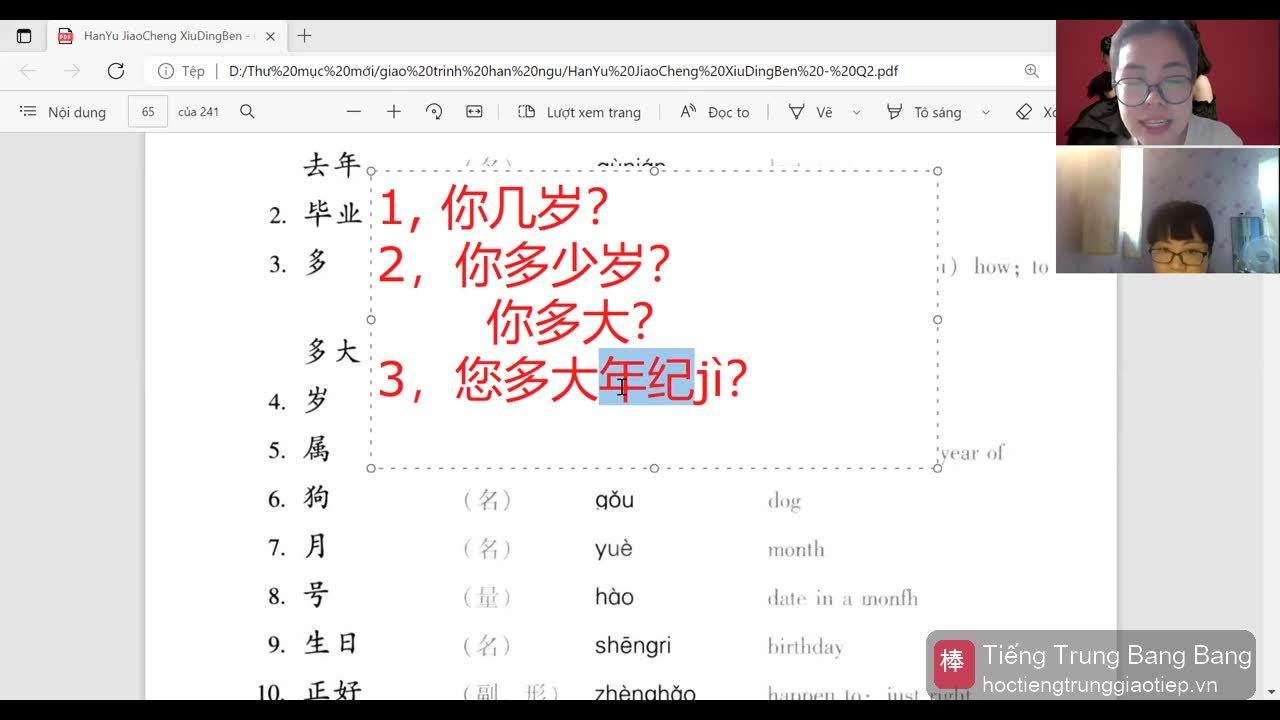1280x720 pixels.
Task: Click the red text line "你多大?"
Action: click(x=570, y=322)
